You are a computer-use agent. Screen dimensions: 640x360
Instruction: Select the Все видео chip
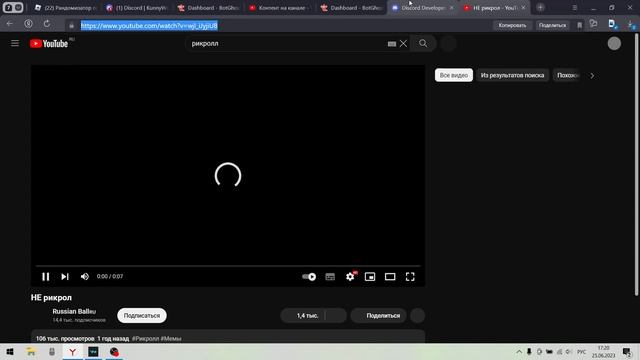pyautogui.click(x=453, y=76)
